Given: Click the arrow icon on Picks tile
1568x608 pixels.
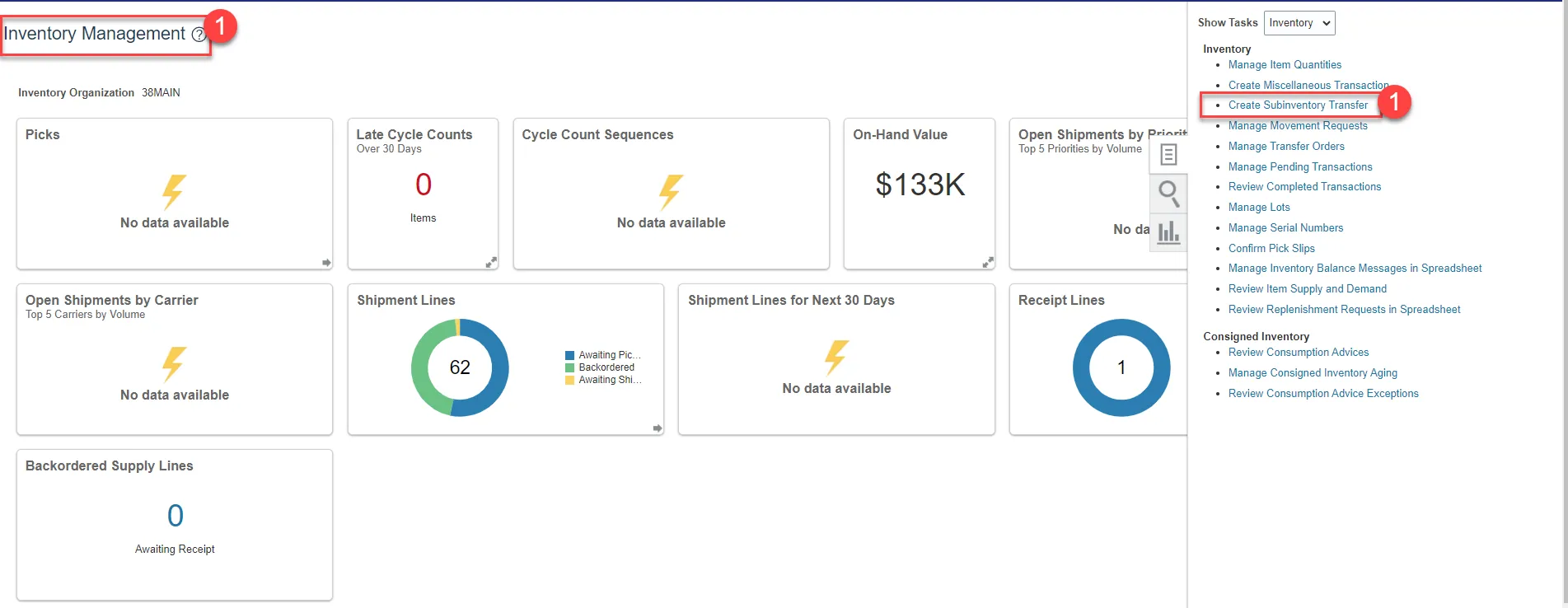Looking at the screenshot, I should tap(326, 263).
